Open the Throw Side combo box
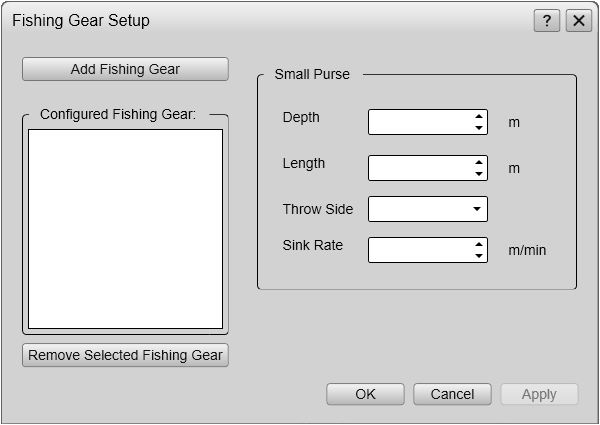The image size is (600, 425). click(428, 209)
